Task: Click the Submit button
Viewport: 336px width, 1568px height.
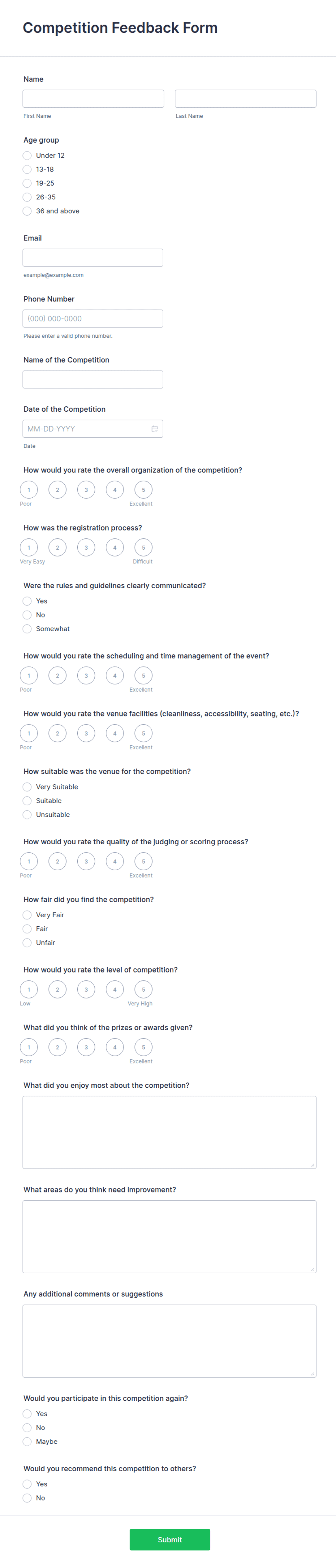Action: (x=170, y=1539)
